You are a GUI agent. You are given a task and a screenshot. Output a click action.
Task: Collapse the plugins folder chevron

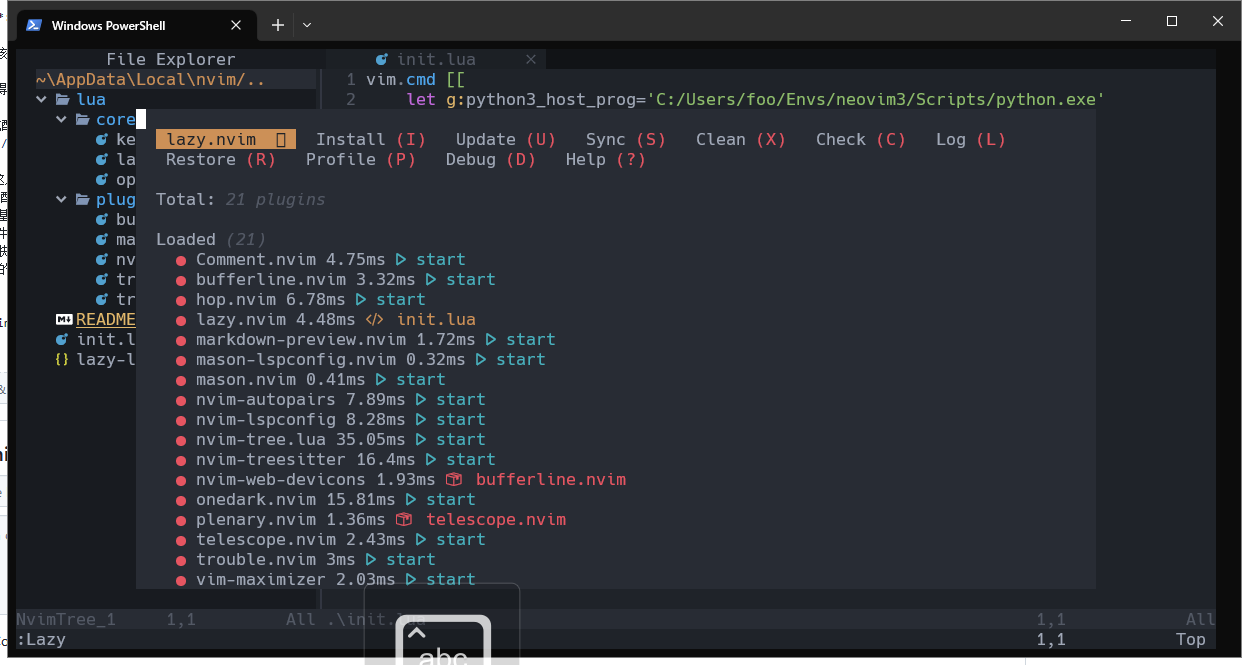pos(62,199)
